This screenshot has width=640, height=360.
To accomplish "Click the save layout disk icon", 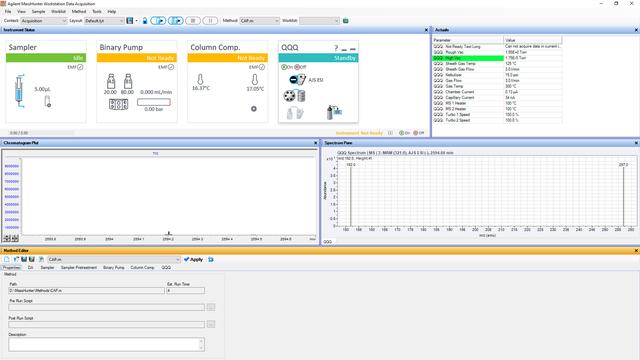I will coord(130,20).
